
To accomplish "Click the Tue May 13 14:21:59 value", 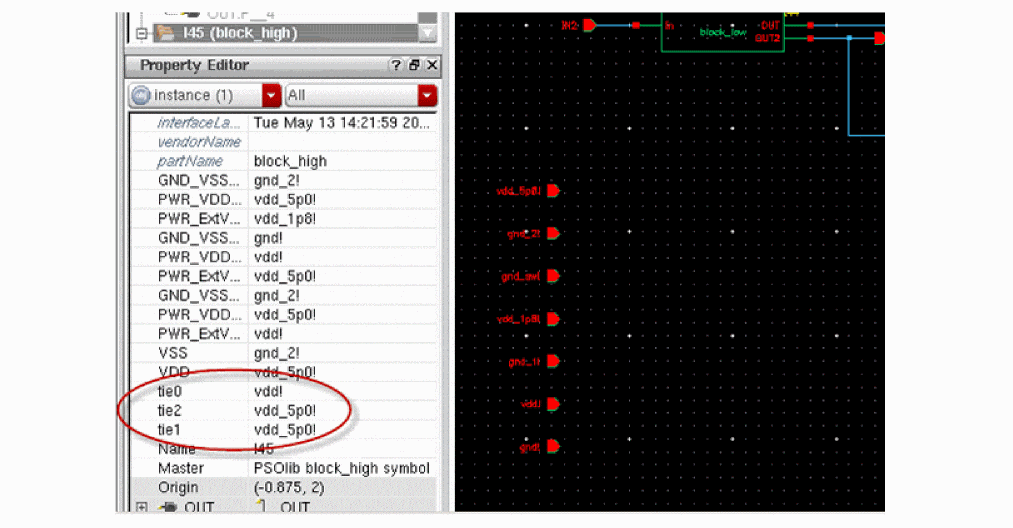I will tap(341, 123).
